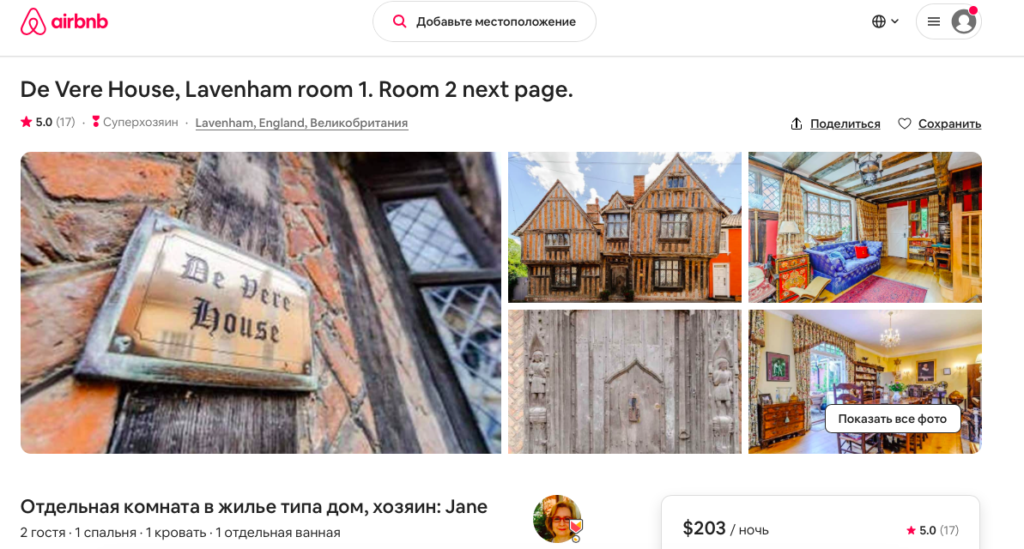Open the globe language selector

pyautogui.click(x=879, y=22)
